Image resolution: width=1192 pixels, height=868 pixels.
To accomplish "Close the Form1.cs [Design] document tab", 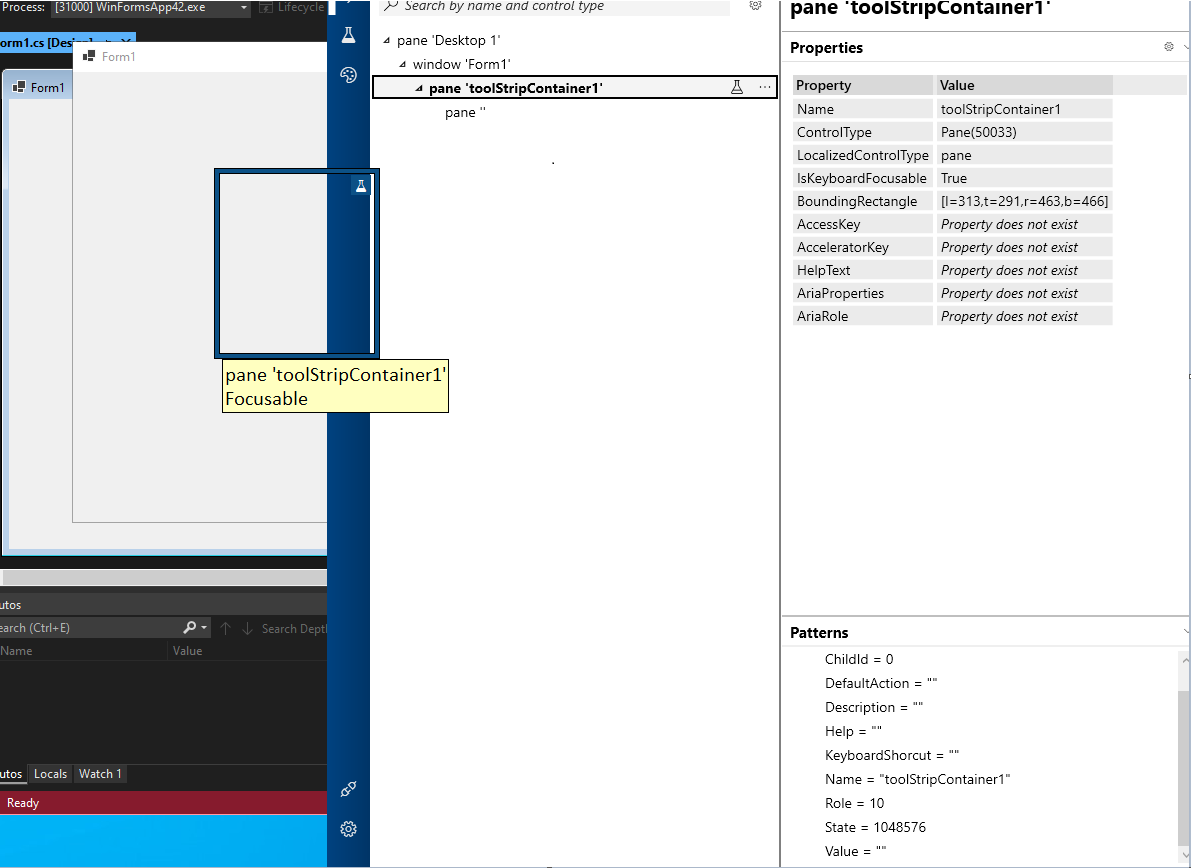I will (x=125, y=42).
